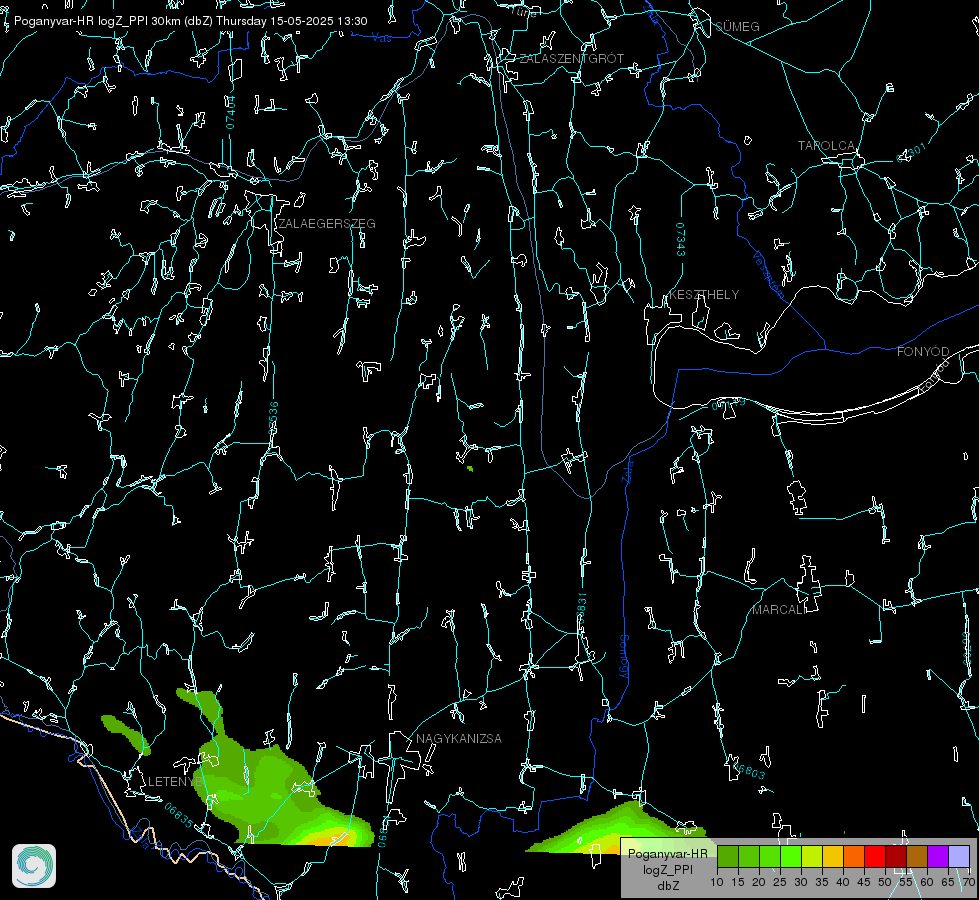Click the legend scale value 10
Image resolution: width=979 pixels, height=900 pixels.
(x=717, y=883)
